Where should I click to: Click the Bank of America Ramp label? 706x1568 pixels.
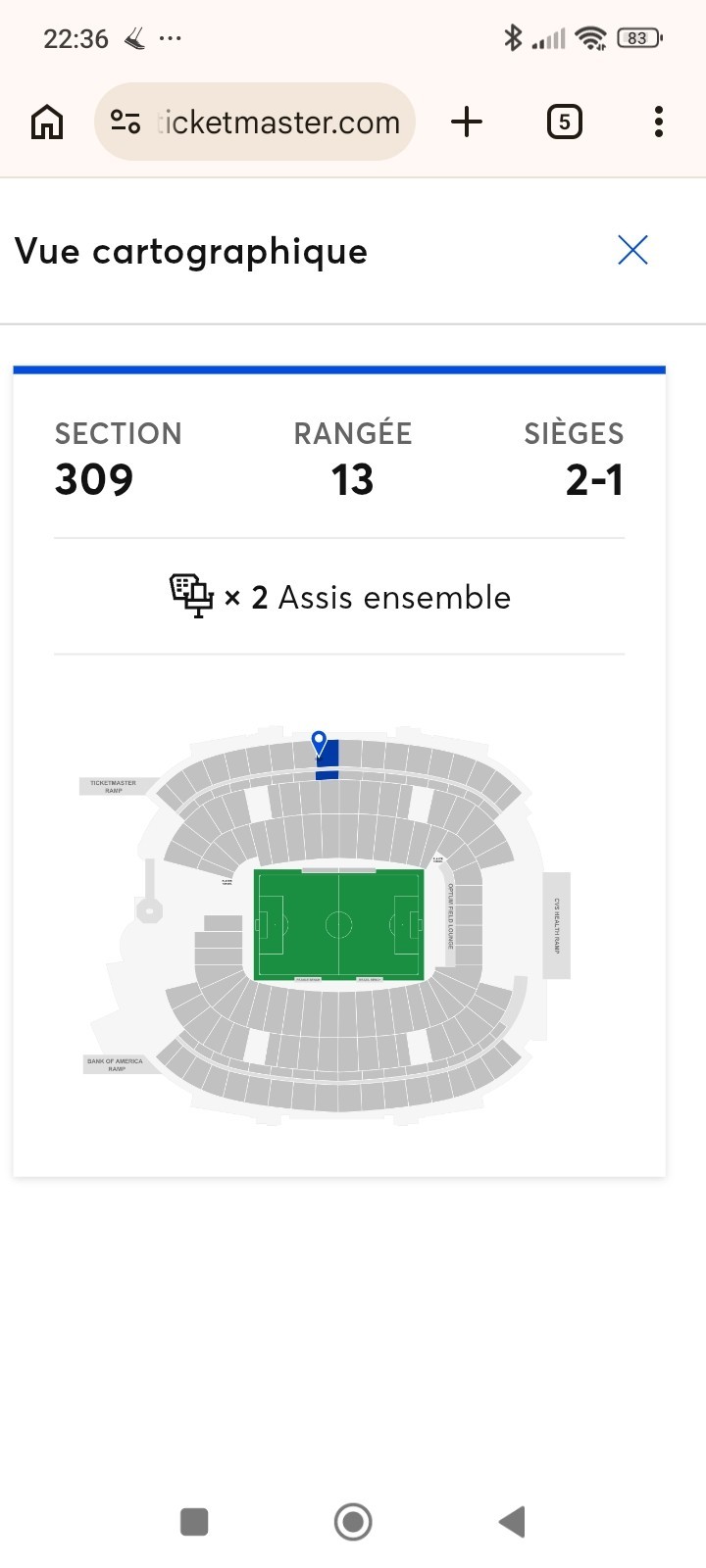[115, 1064]
